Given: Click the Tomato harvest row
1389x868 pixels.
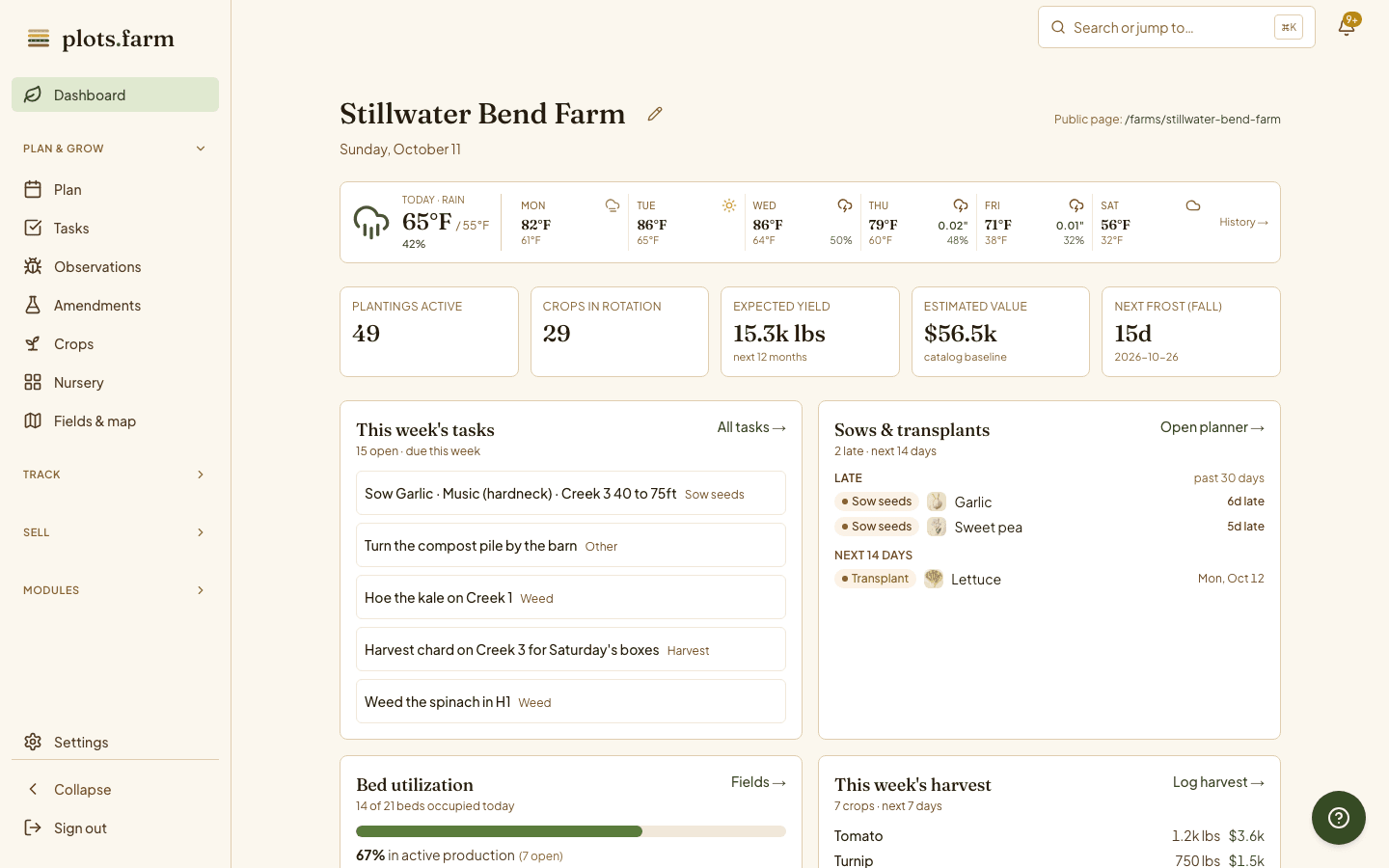Looking at the screenshot, I should [1049, 836].
